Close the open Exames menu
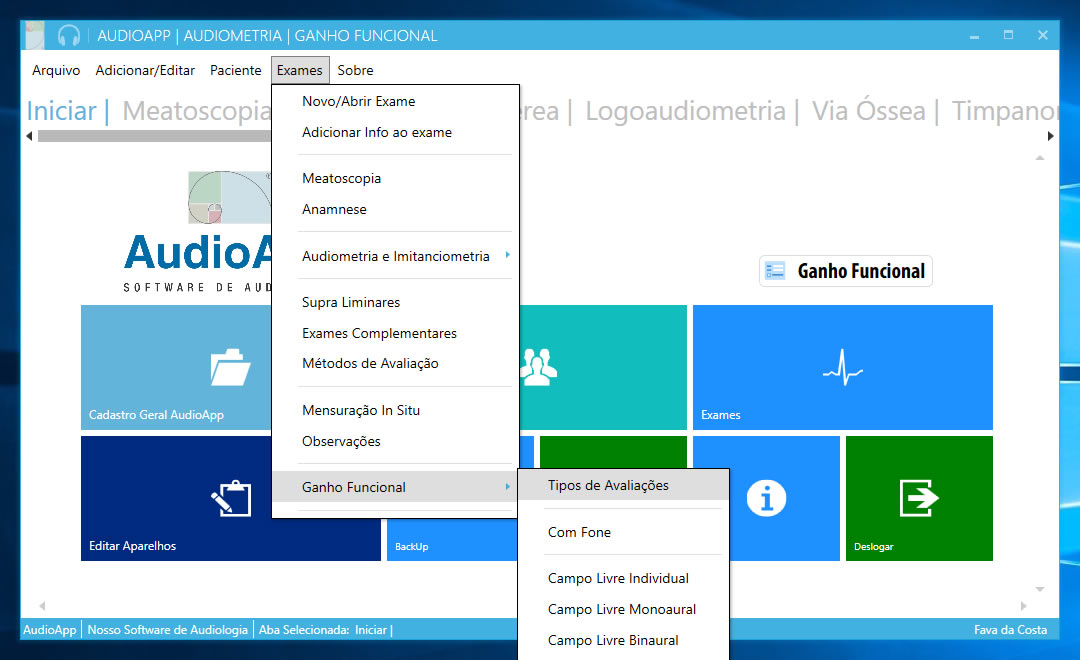This screenshot has height=660, width=1080. [300, 70]
